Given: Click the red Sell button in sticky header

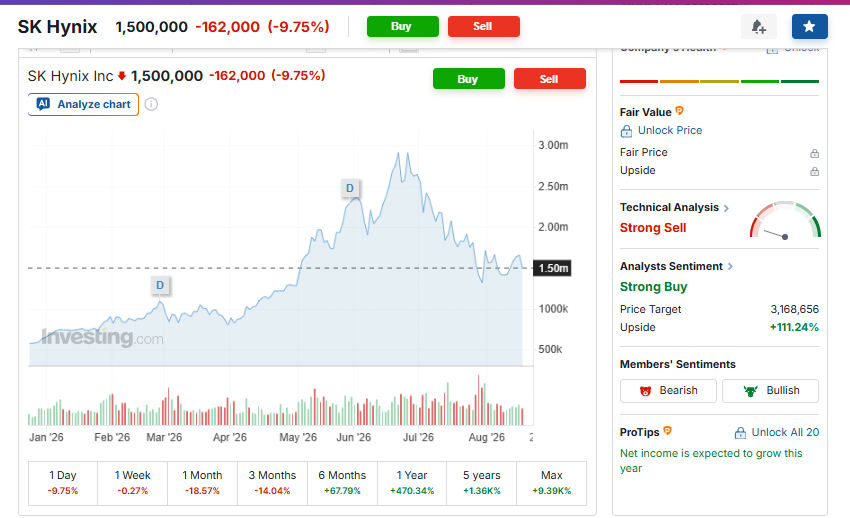Looking at the screenshot, I should (484, 26).
